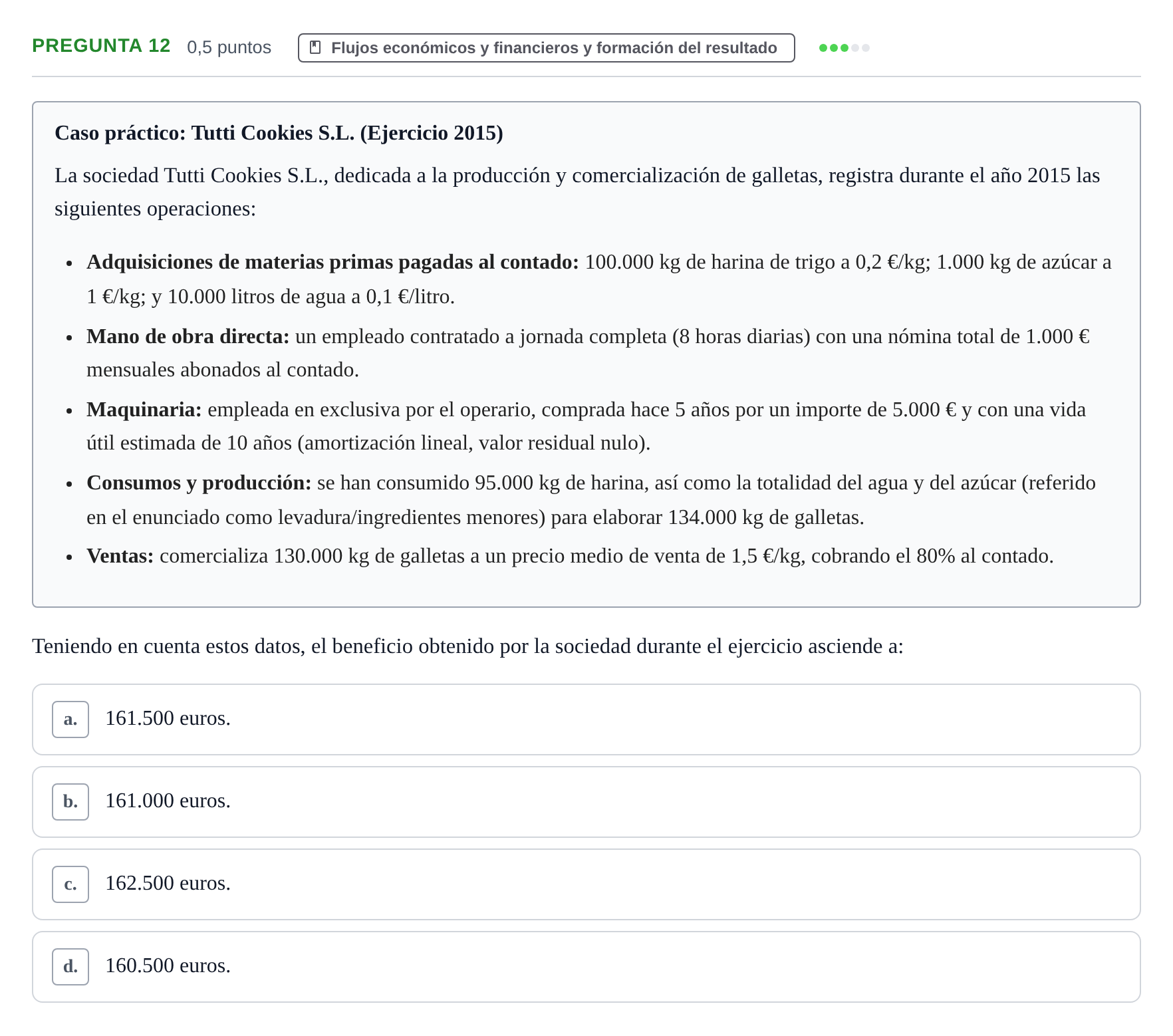Click the 'Maquinaria:' bullet label
The height and width of the screenshot is (1036, 1173).
(144, 410)
